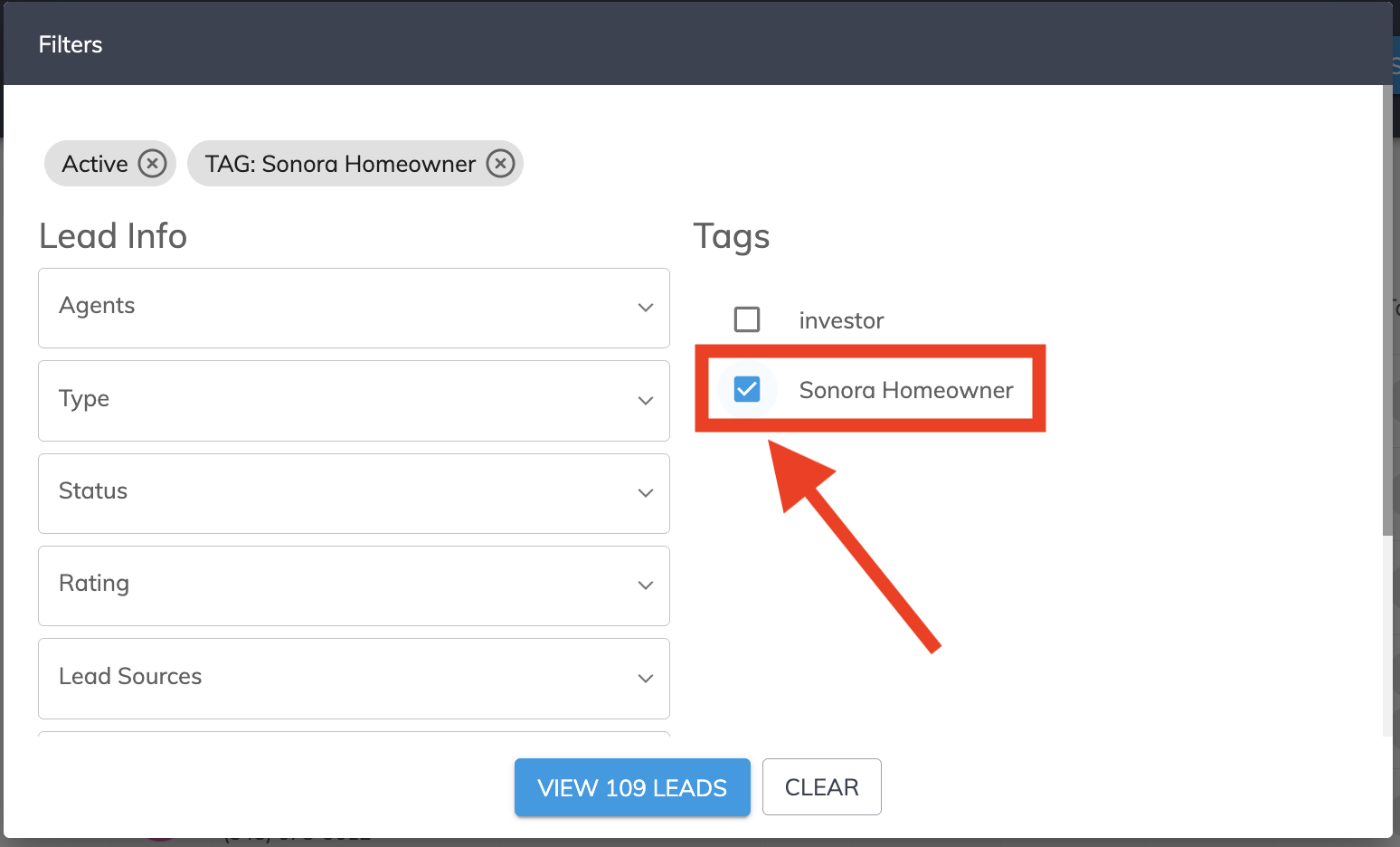
Task: Click the filters panel scrollbar
Action: [x=1387, y=309]
